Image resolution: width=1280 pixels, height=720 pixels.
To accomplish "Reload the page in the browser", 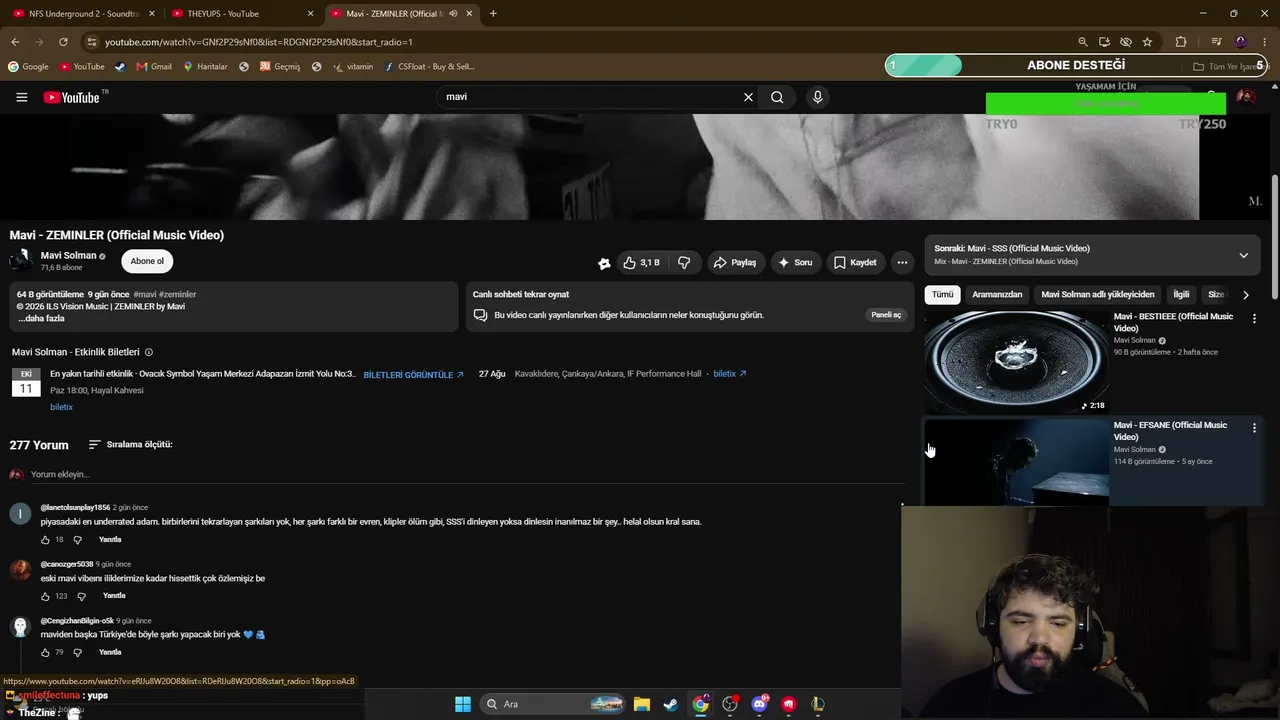I will pyautogui.click(x=63, y=42).
